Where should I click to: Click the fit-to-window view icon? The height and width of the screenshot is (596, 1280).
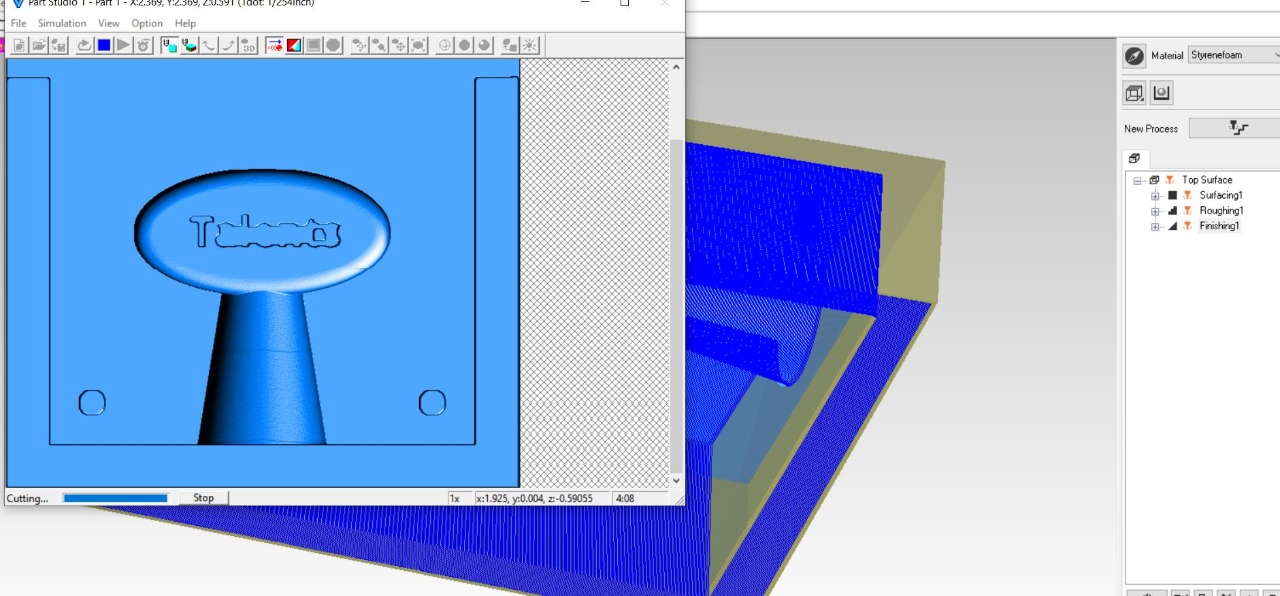coord(419,45)
